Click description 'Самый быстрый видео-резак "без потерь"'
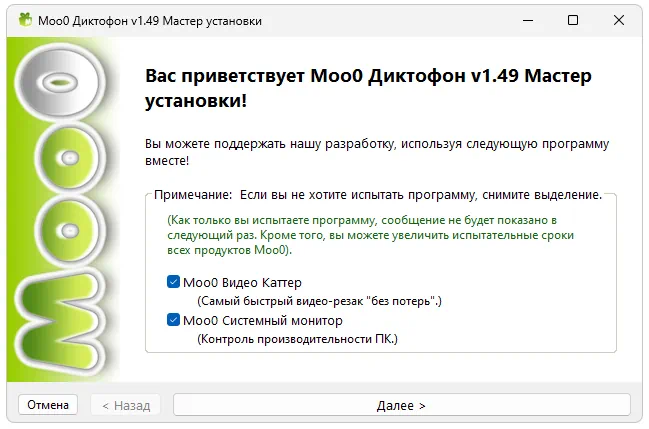Screen dimensions: 649x429 (319, 301)
